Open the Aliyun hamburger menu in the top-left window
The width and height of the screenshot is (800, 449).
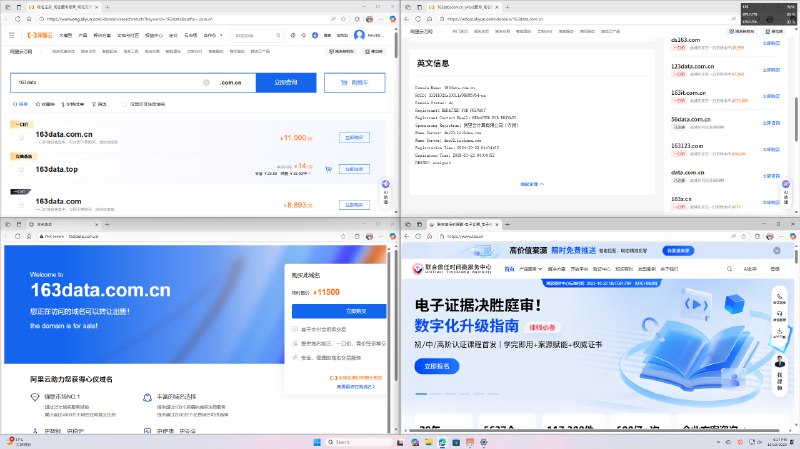pos(11,35)
